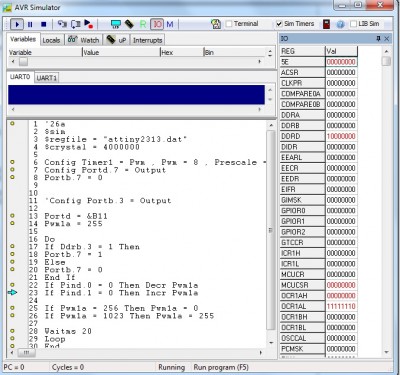Click the dark red icon after Sim Timers
400x375 pixels.
pyautogui.click(x=326, y=24)
